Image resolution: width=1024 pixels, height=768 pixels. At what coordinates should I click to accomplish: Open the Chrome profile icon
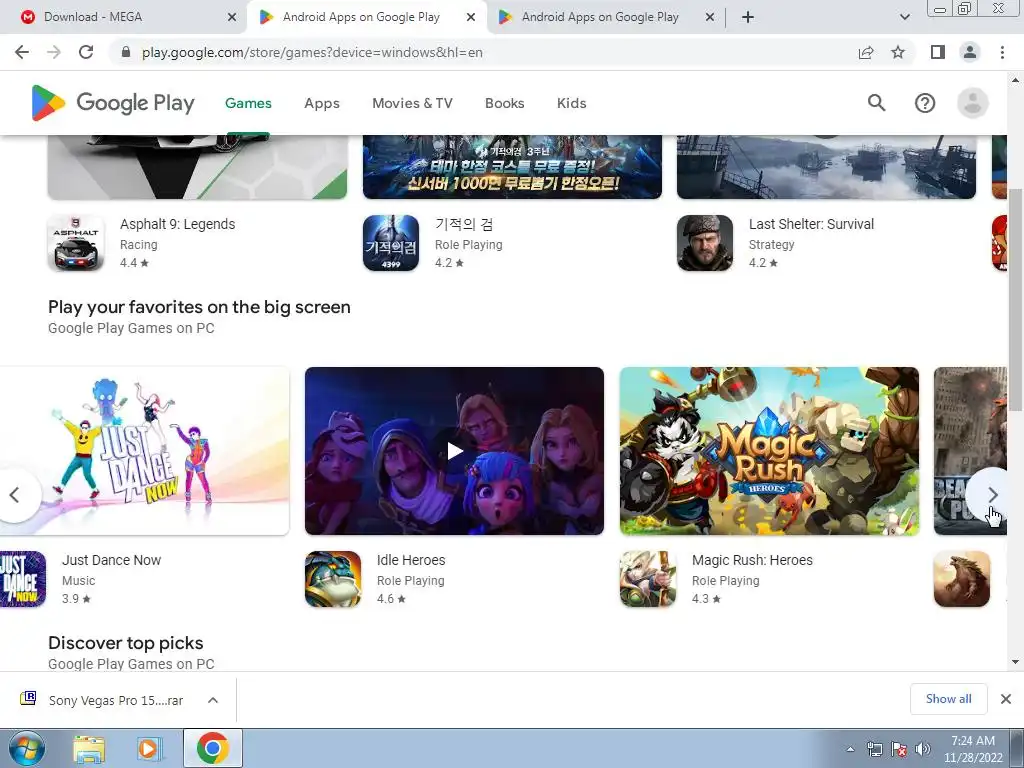pyautogui.click(x=970, y=52)
